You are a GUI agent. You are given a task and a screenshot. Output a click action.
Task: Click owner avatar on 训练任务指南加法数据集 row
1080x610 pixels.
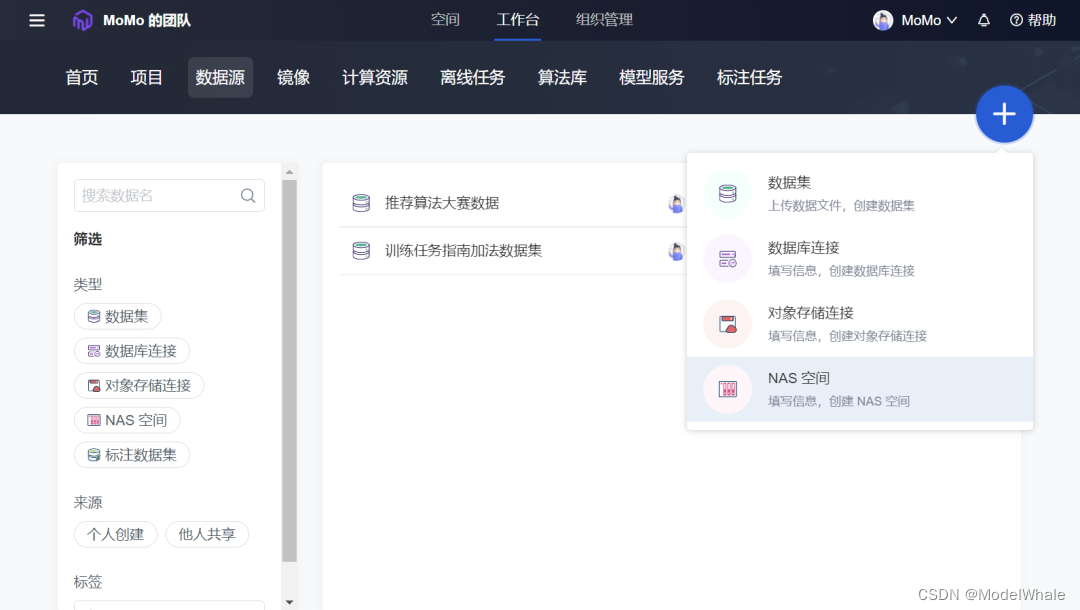(676, 251)
